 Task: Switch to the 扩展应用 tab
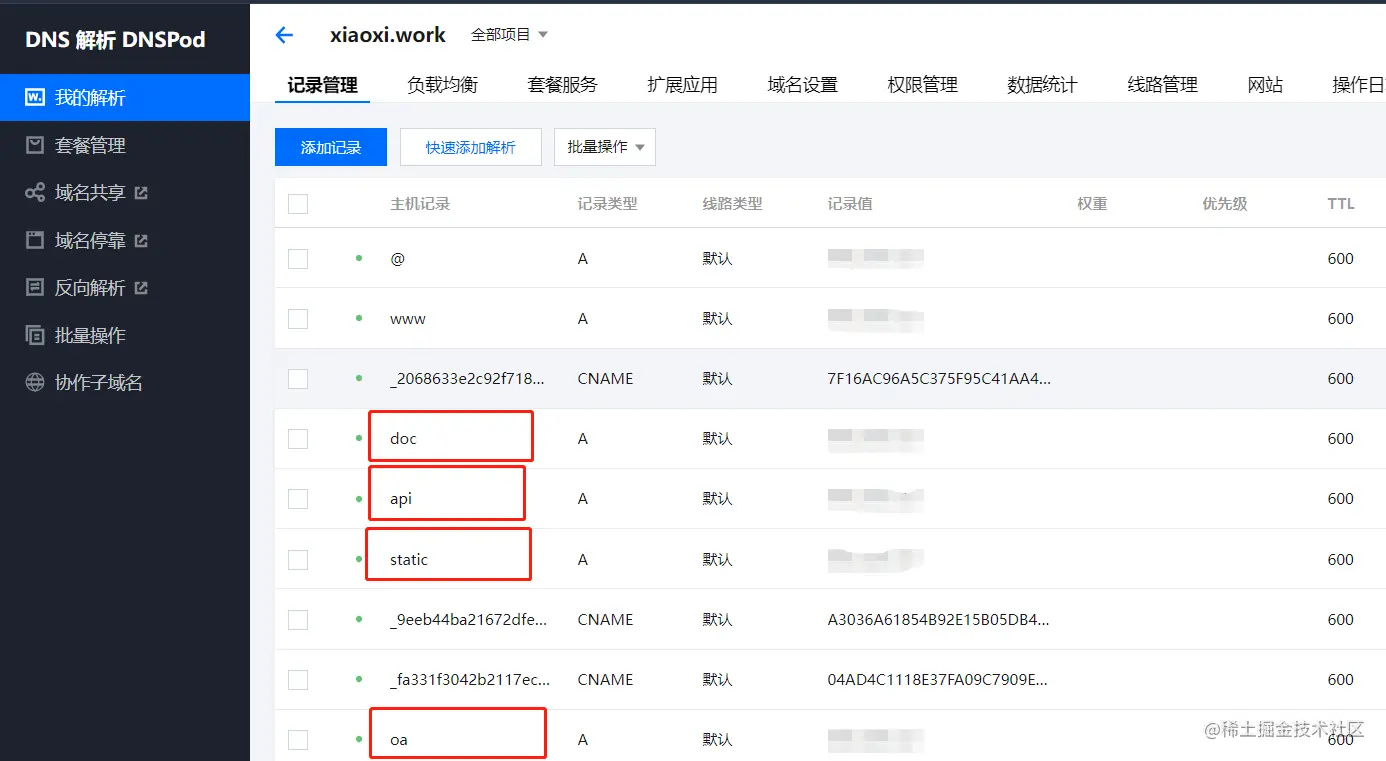[682, 85]
